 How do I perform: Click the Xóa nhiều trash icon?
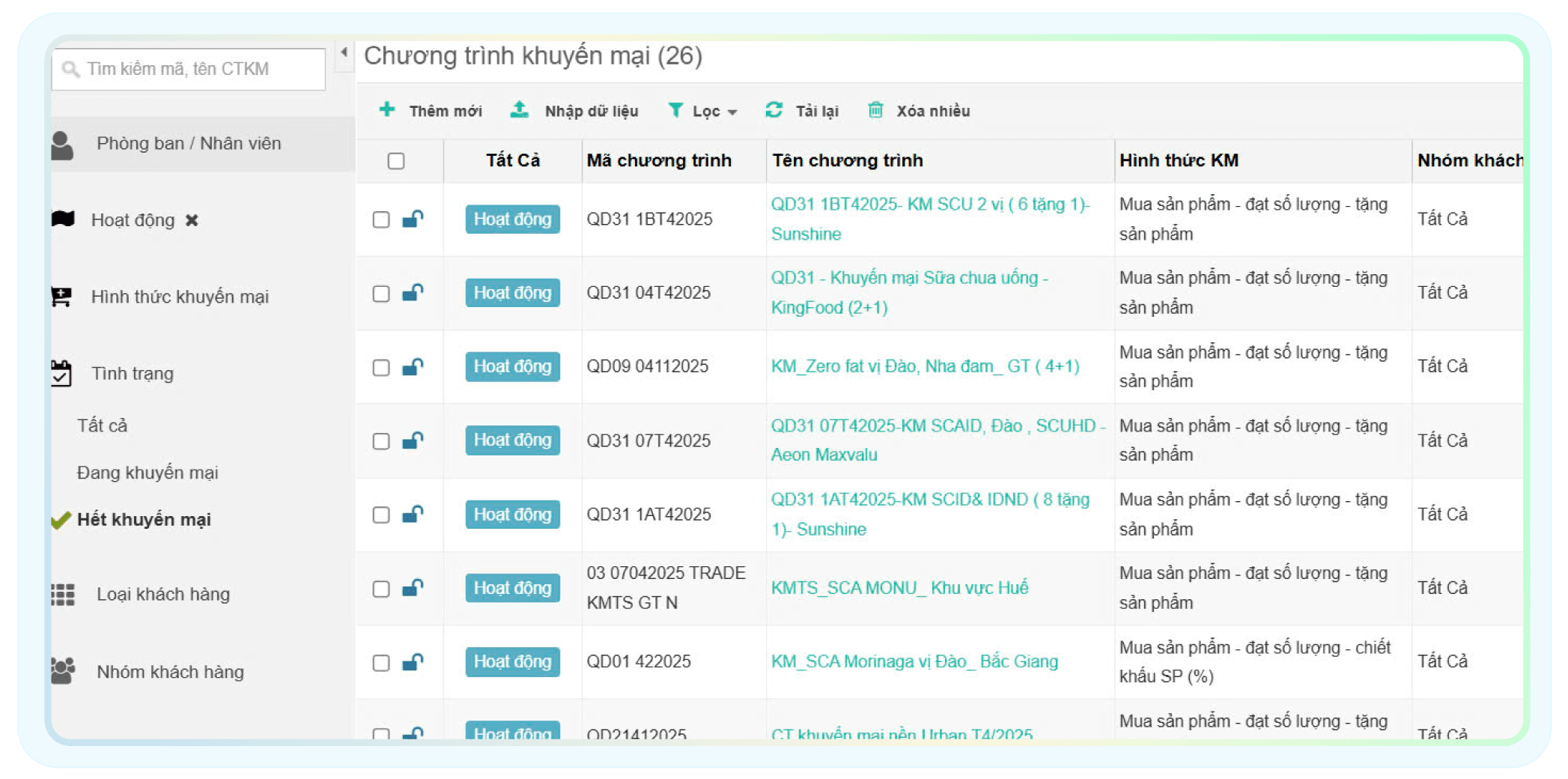[875, 110]
